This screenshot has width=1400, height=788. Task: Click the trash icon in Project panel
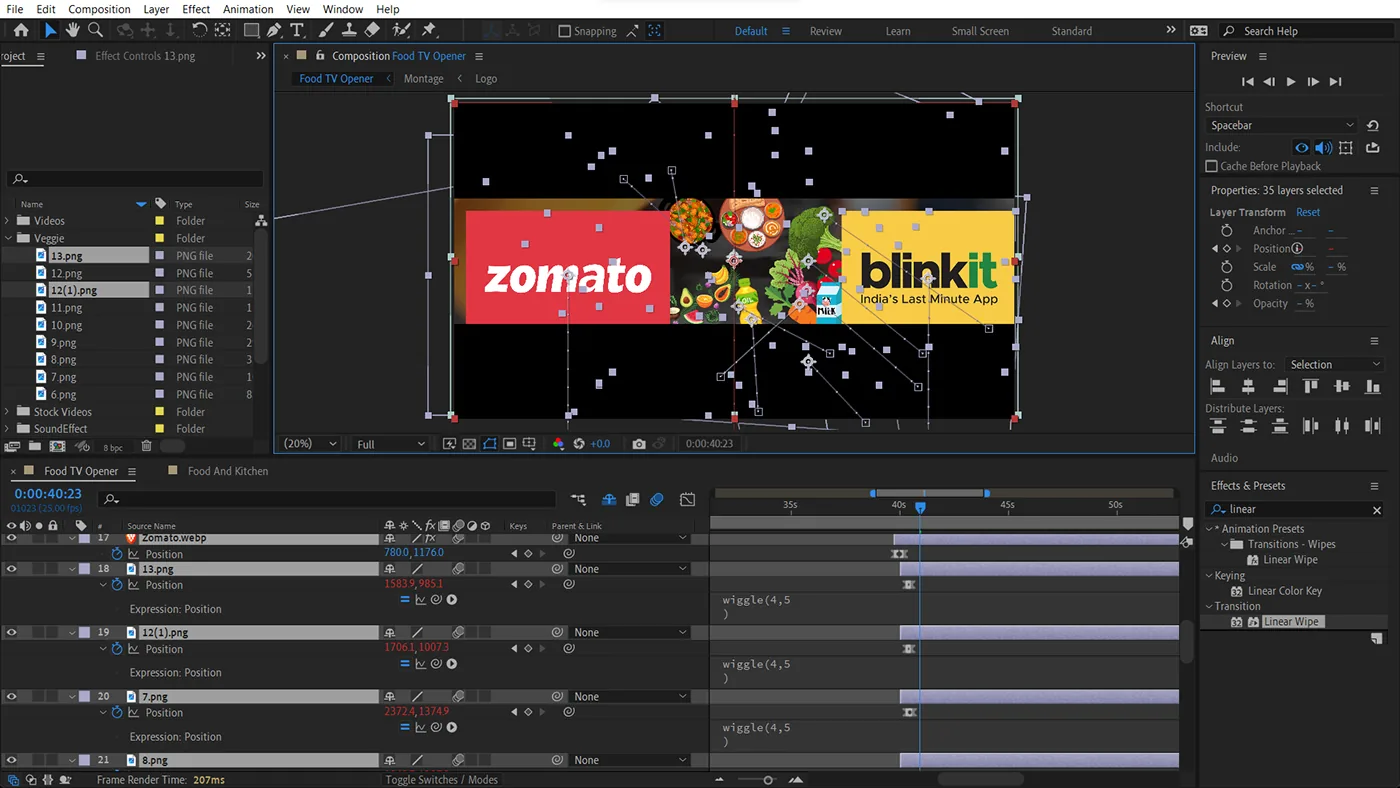pyautogui.click(x=147, y=446)
